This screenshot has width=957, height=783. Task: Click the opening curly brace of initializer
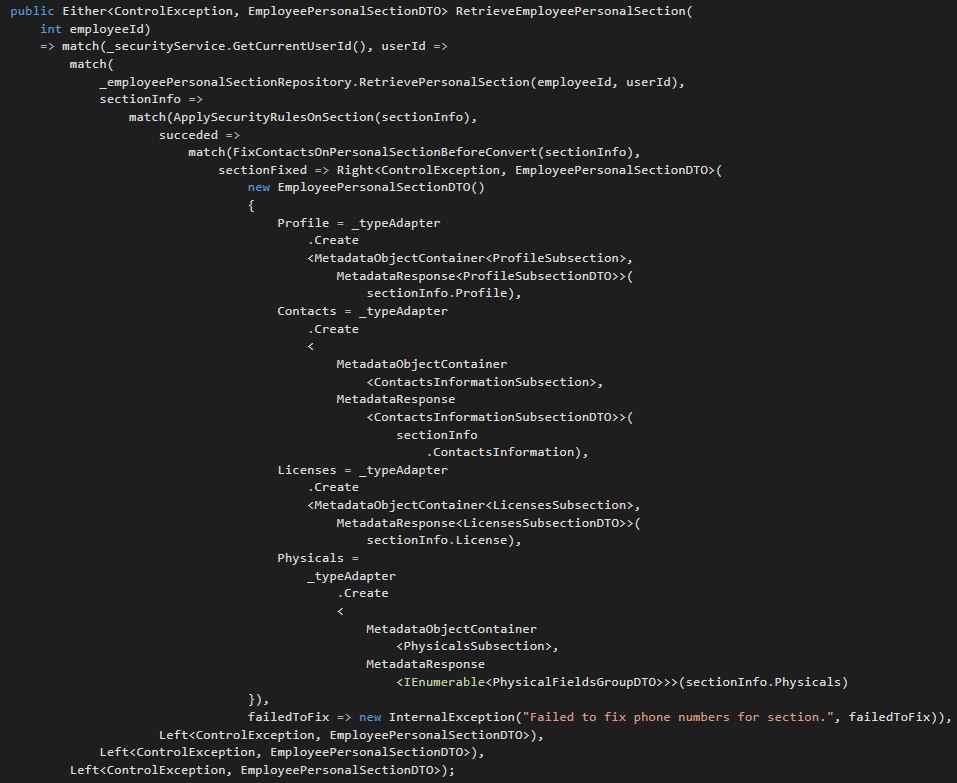[x=251, y=205]
